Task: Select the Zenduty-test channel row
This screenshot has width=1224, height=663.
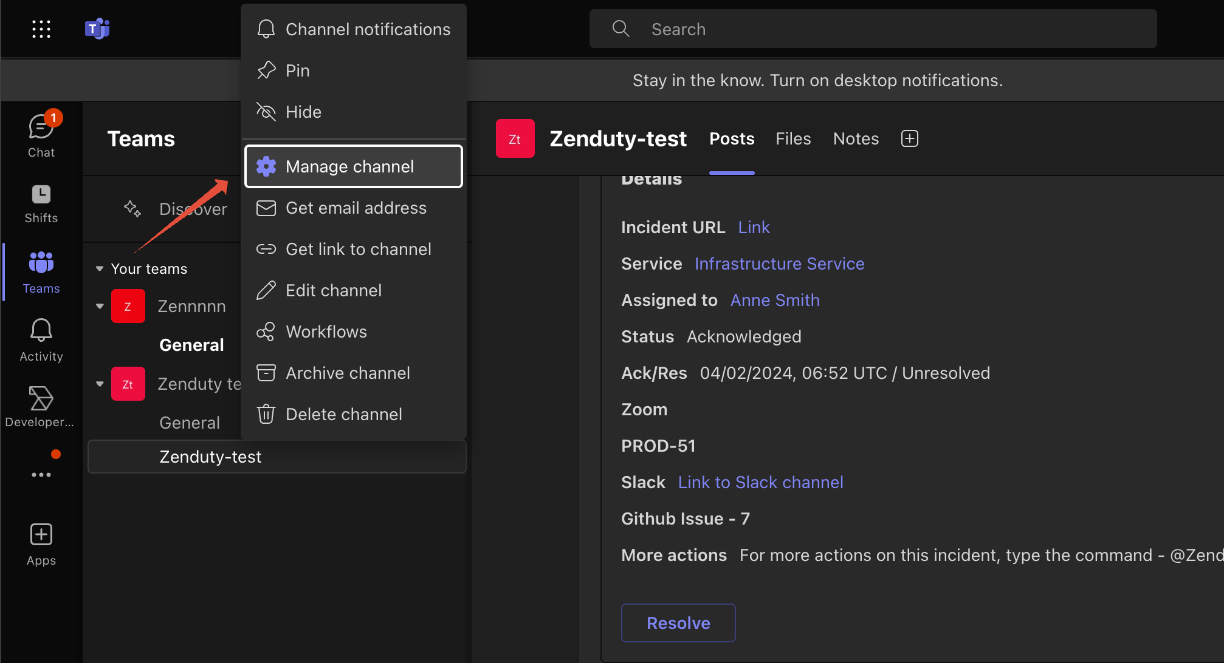Action: coord(277,457)
